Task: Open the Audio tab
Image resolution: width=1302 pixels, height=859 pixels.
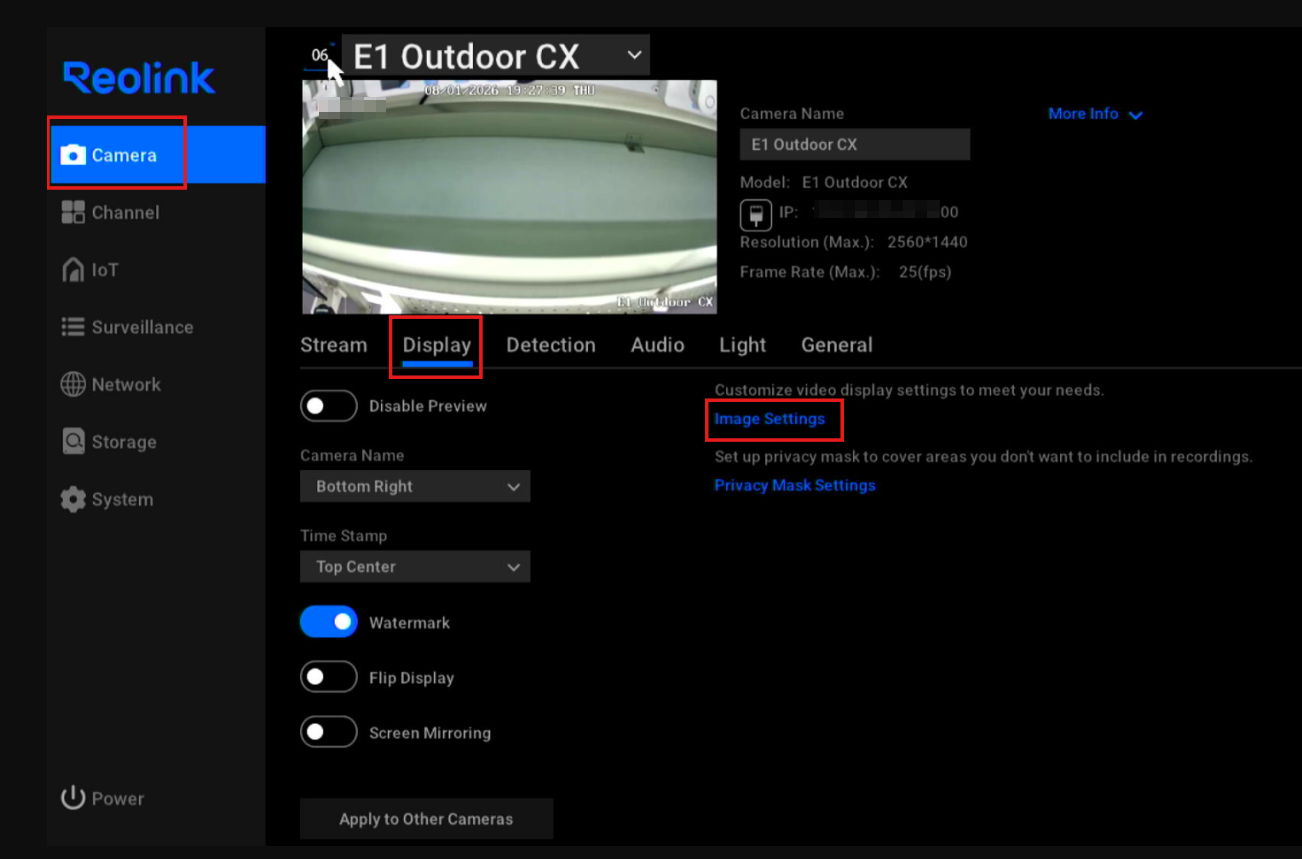Action: (x=657, y=344)
